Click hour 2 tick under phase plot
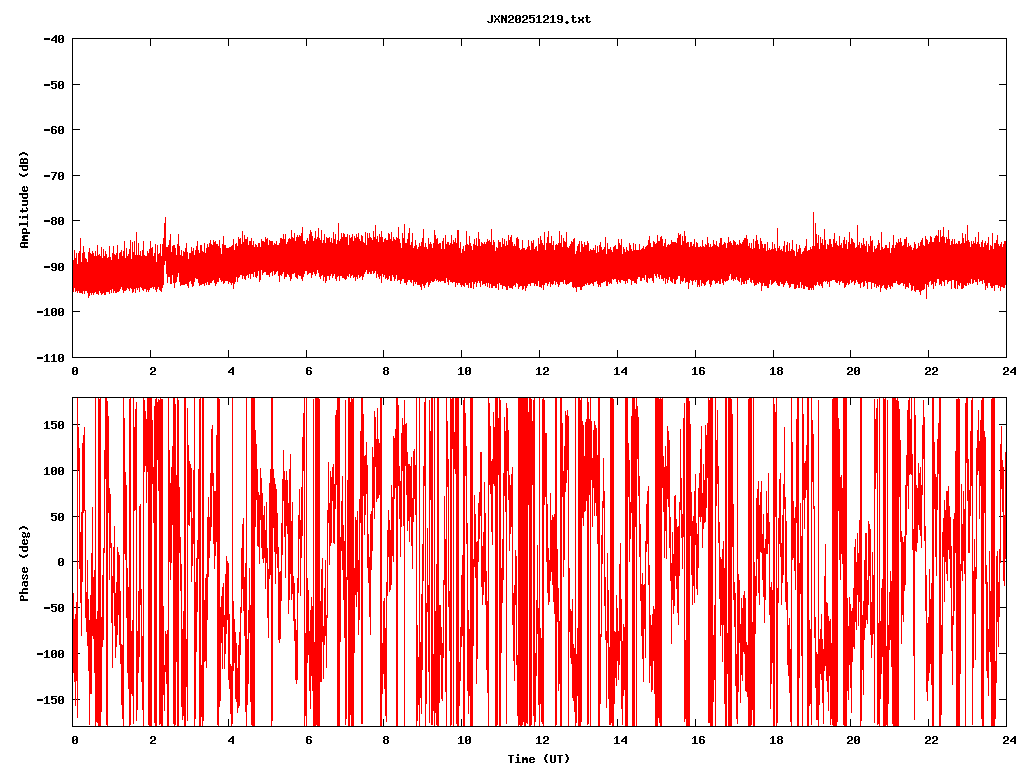 pos(152,740)
